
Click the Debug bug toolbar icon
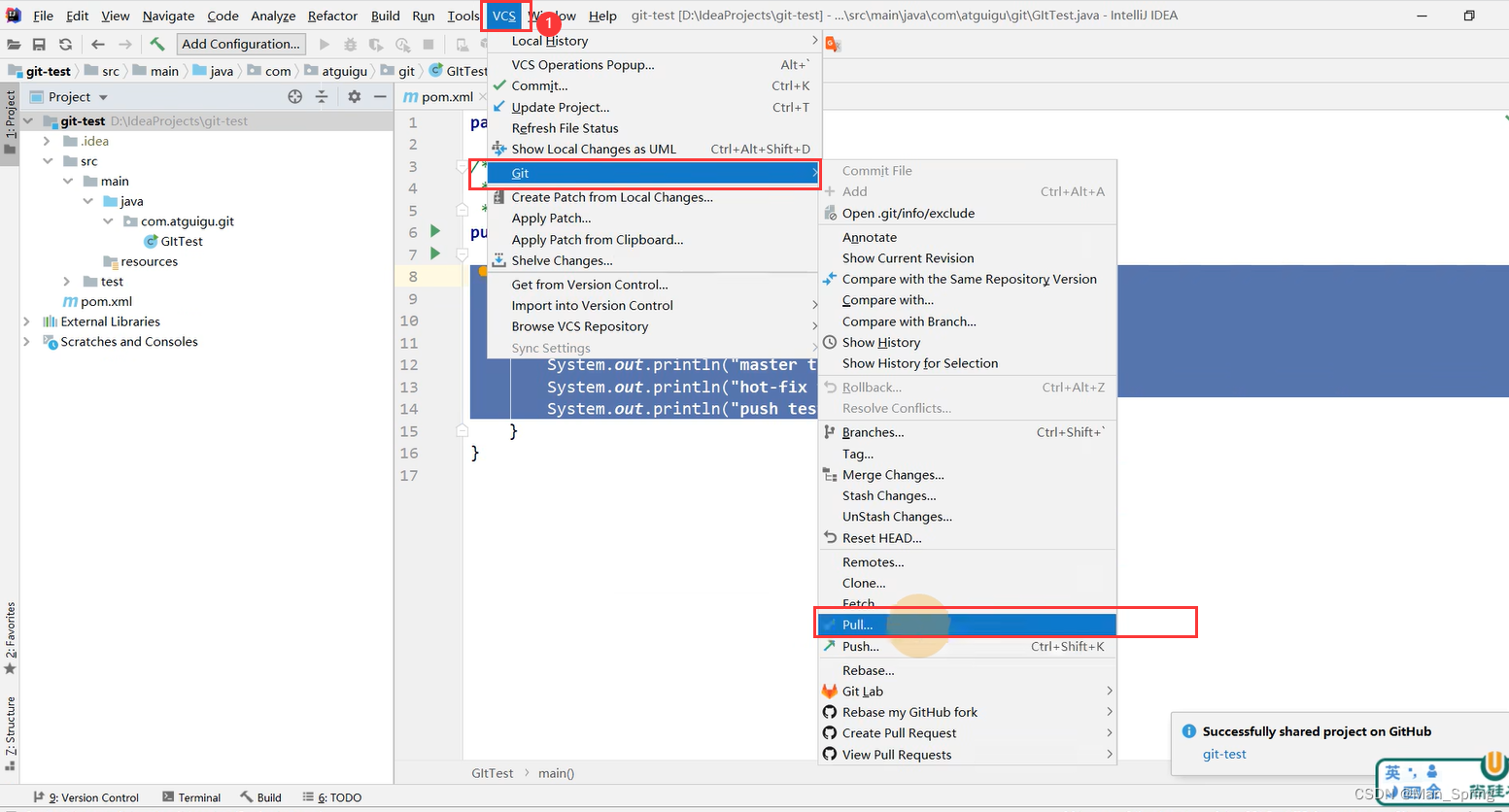[350, 44]
